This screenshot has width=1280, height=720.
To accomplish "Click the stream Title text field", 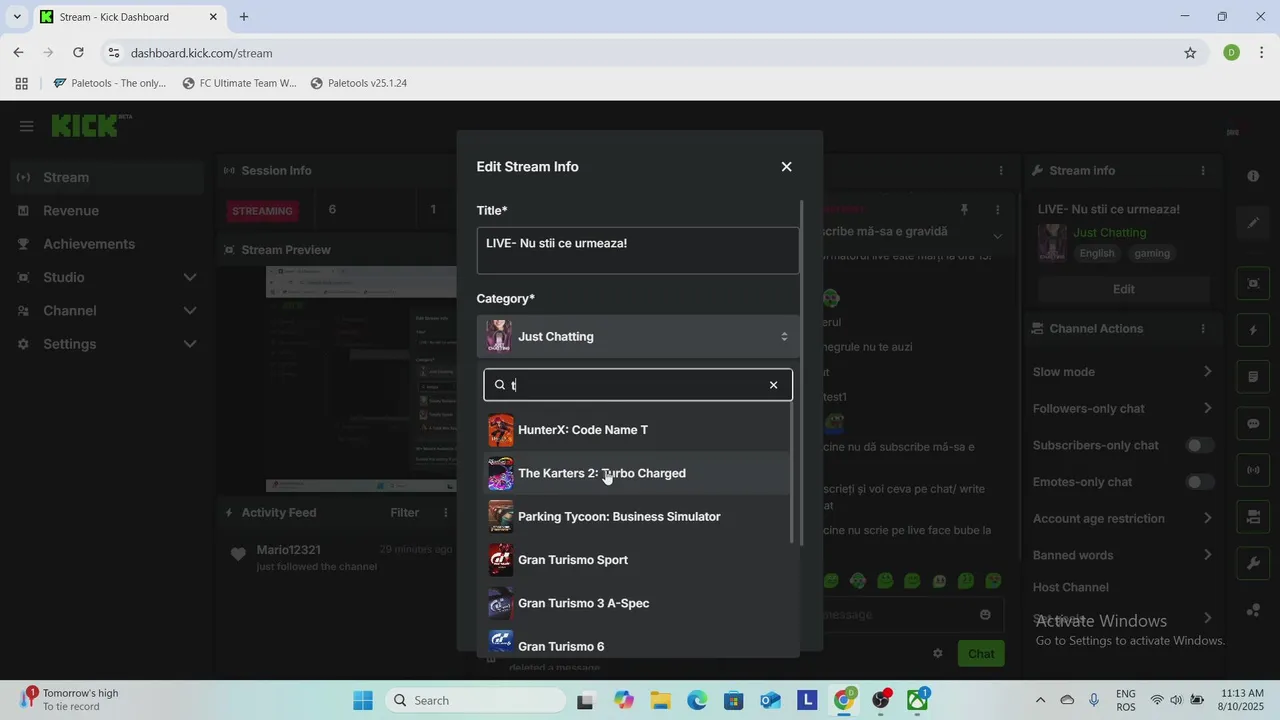I will point(638,250).
